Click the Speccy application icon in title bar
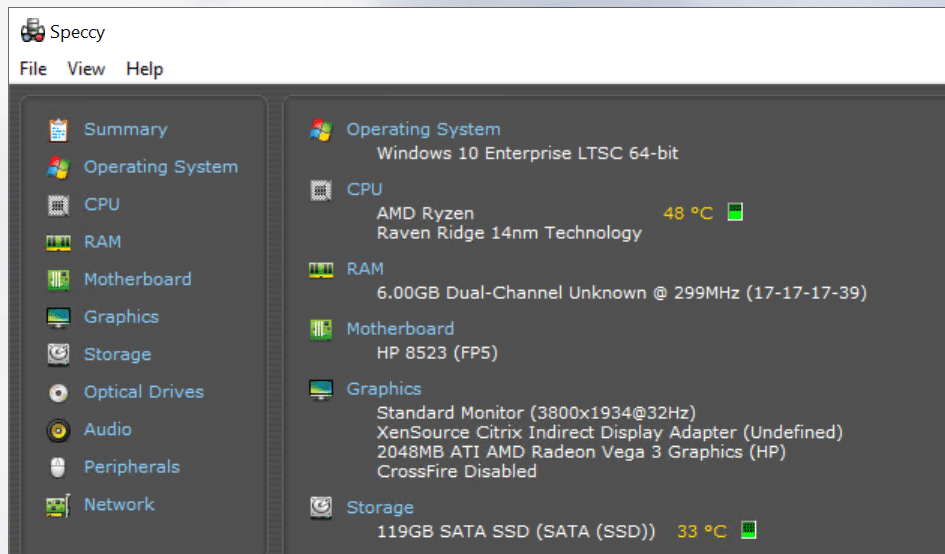This screenshot has width=945, height=554. click(33, 31)
